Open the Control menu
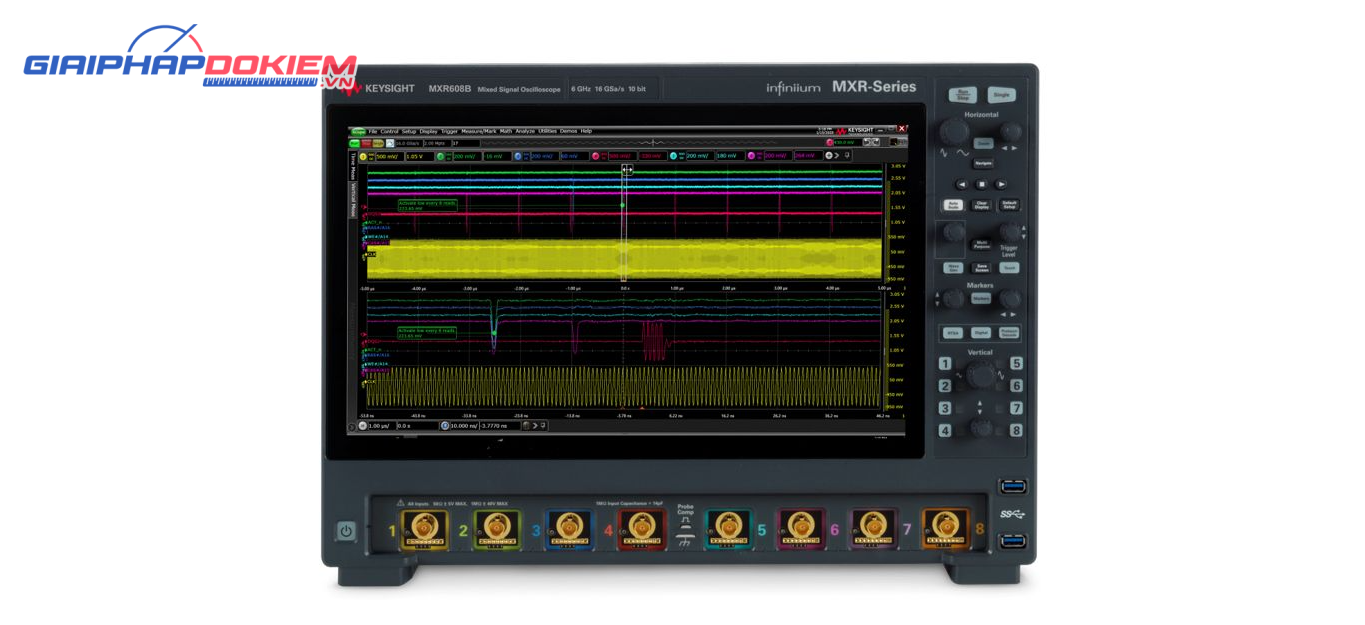1365x625 pixels. [x=389, y=131]
